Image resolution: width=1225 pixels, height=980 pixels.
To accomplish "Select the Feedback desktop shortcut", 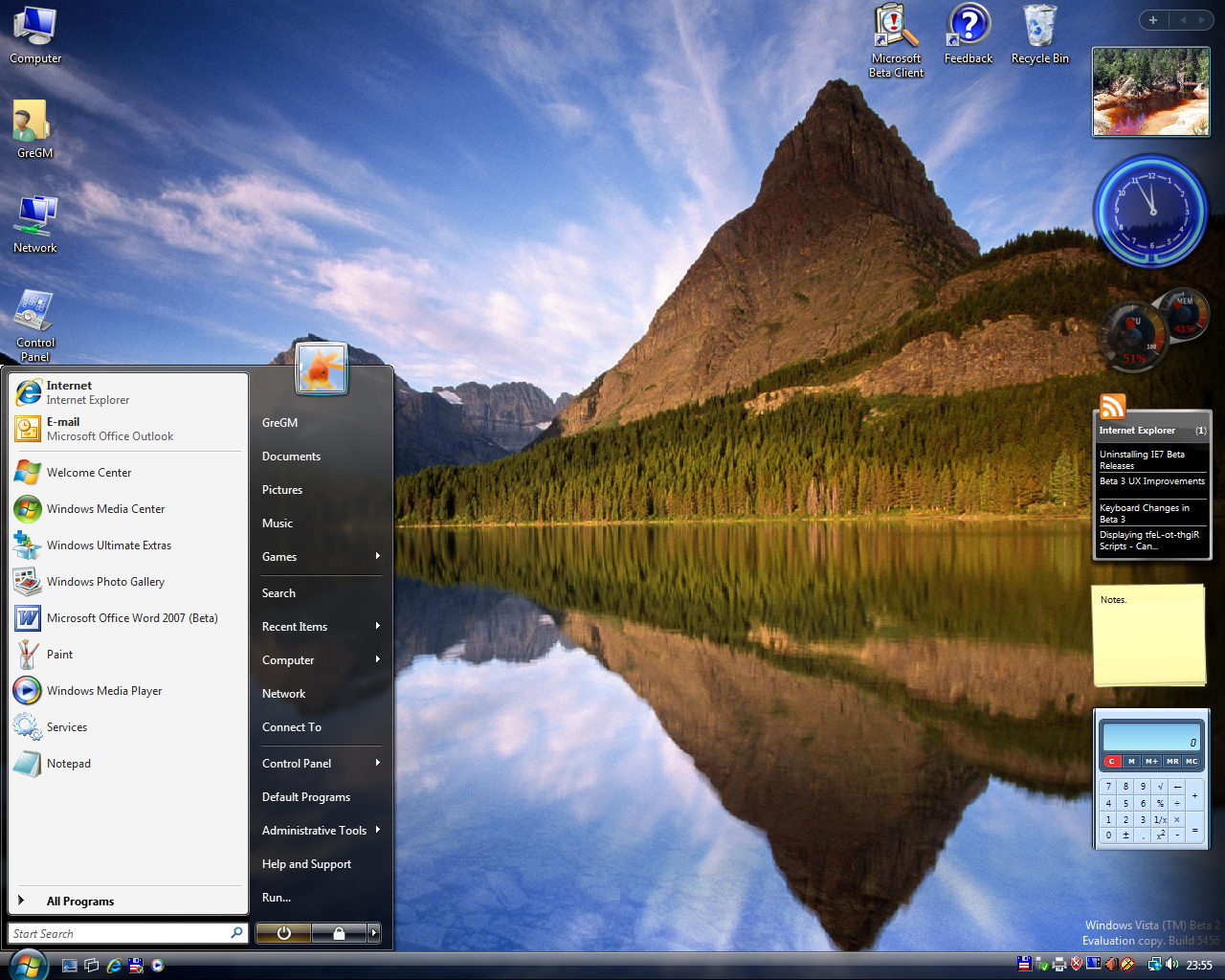I will (x=969, y=34).
